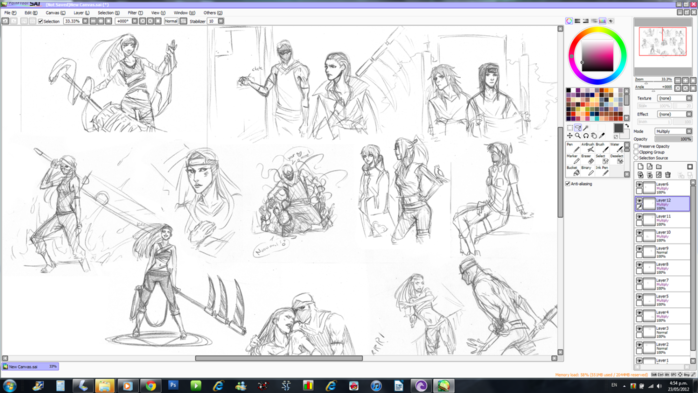Delete layer with the trash icon
The width and height of the screenshot is (698, 393).
tap(667, 175)
